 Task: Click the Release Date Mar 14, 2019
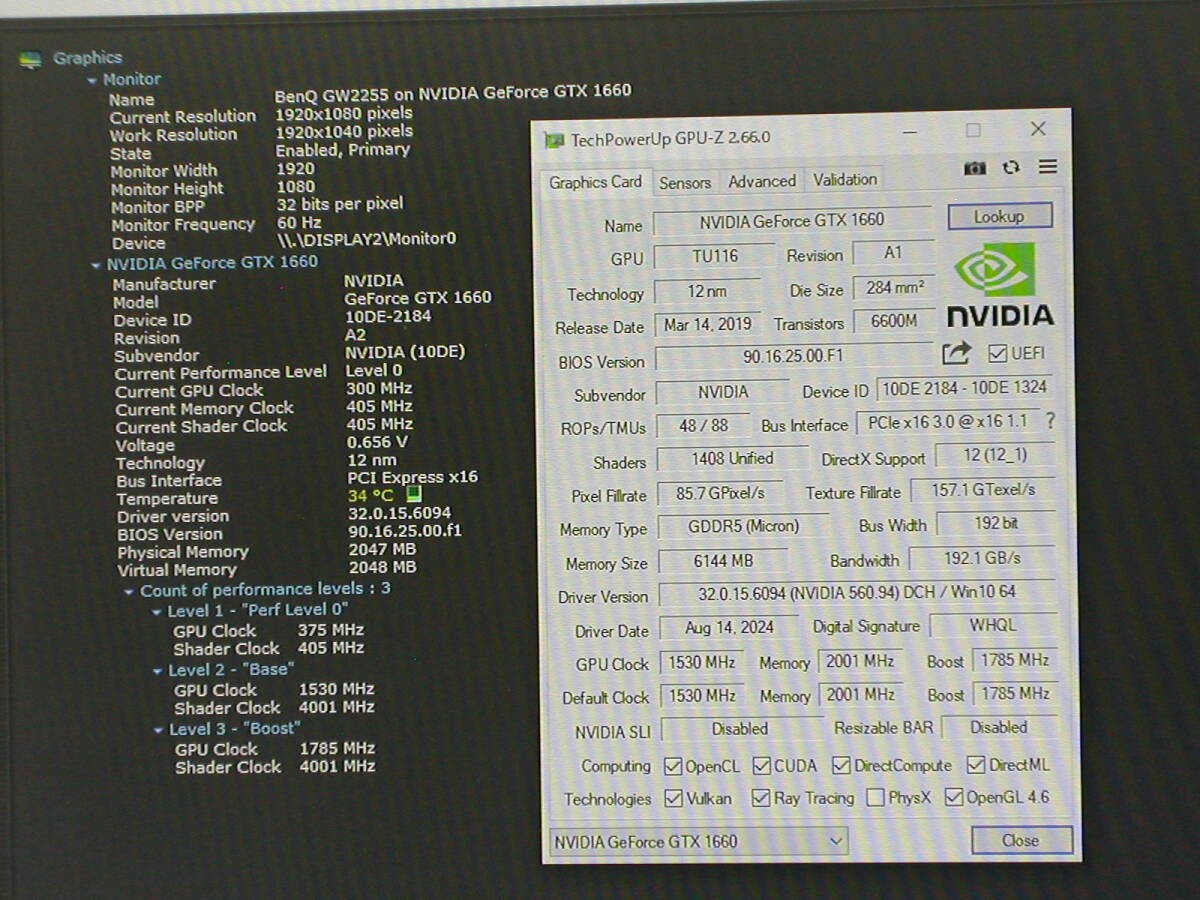708,324
